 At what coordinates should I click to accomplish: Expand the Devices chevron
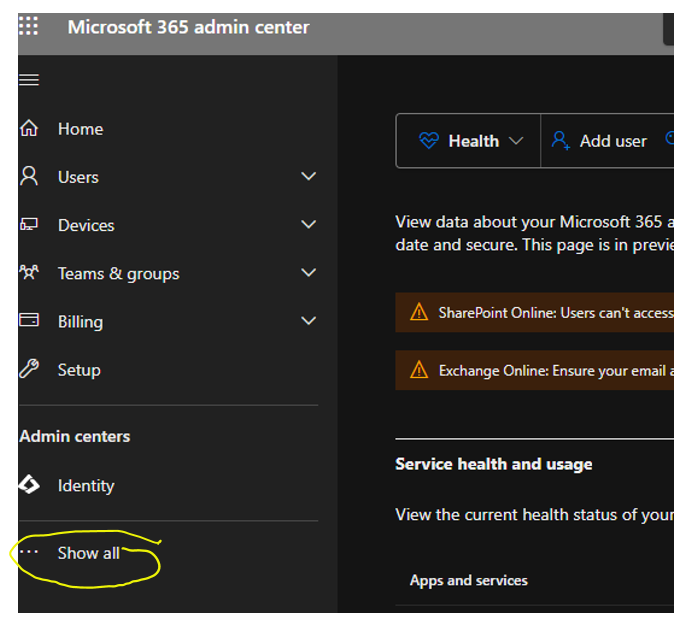[308, 224]
